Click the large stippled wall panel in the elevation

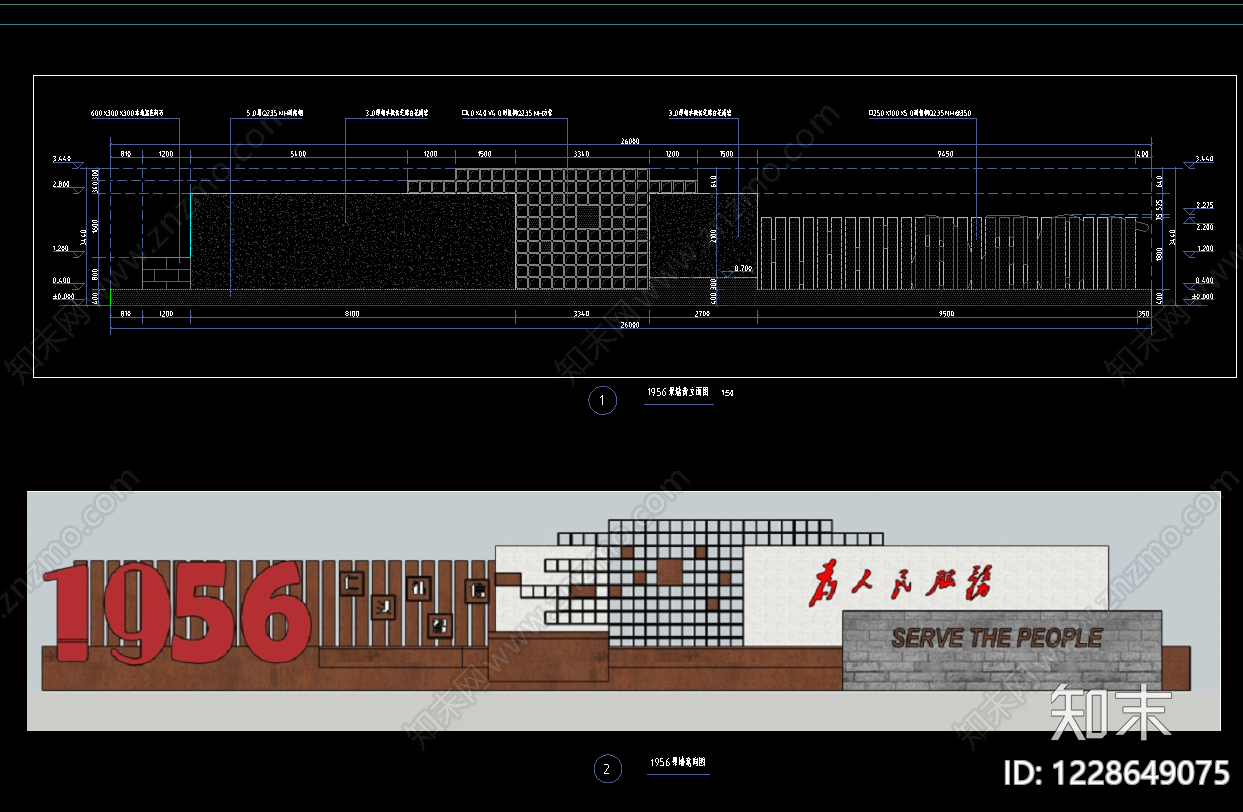coord(352,241)
